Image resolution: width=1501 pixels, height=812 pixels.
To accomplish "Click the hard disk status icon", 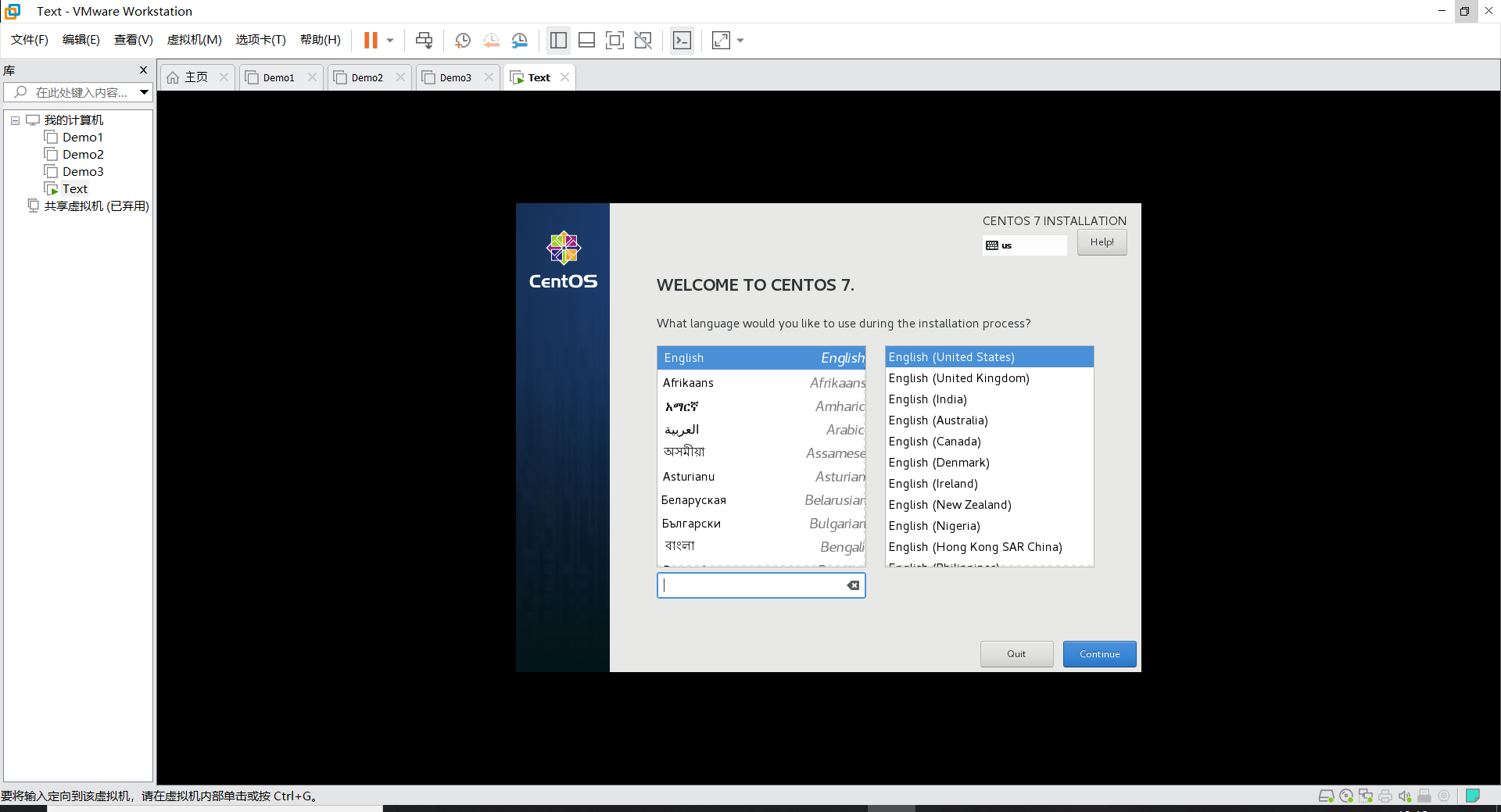I will [1326, 796].
